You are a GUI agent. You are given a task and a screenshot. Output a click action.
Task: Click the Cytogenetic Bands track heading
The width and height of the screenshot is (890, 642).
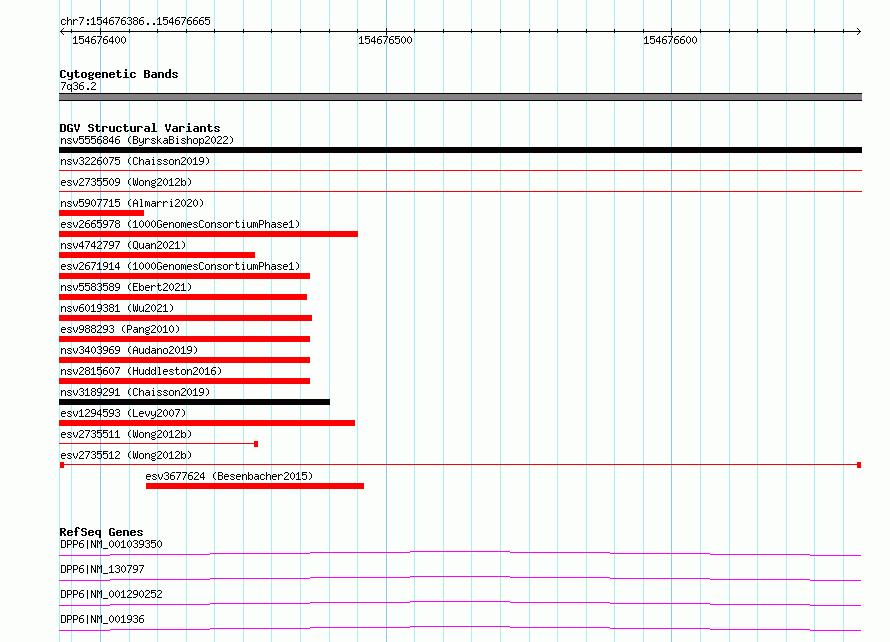[119, 74]
